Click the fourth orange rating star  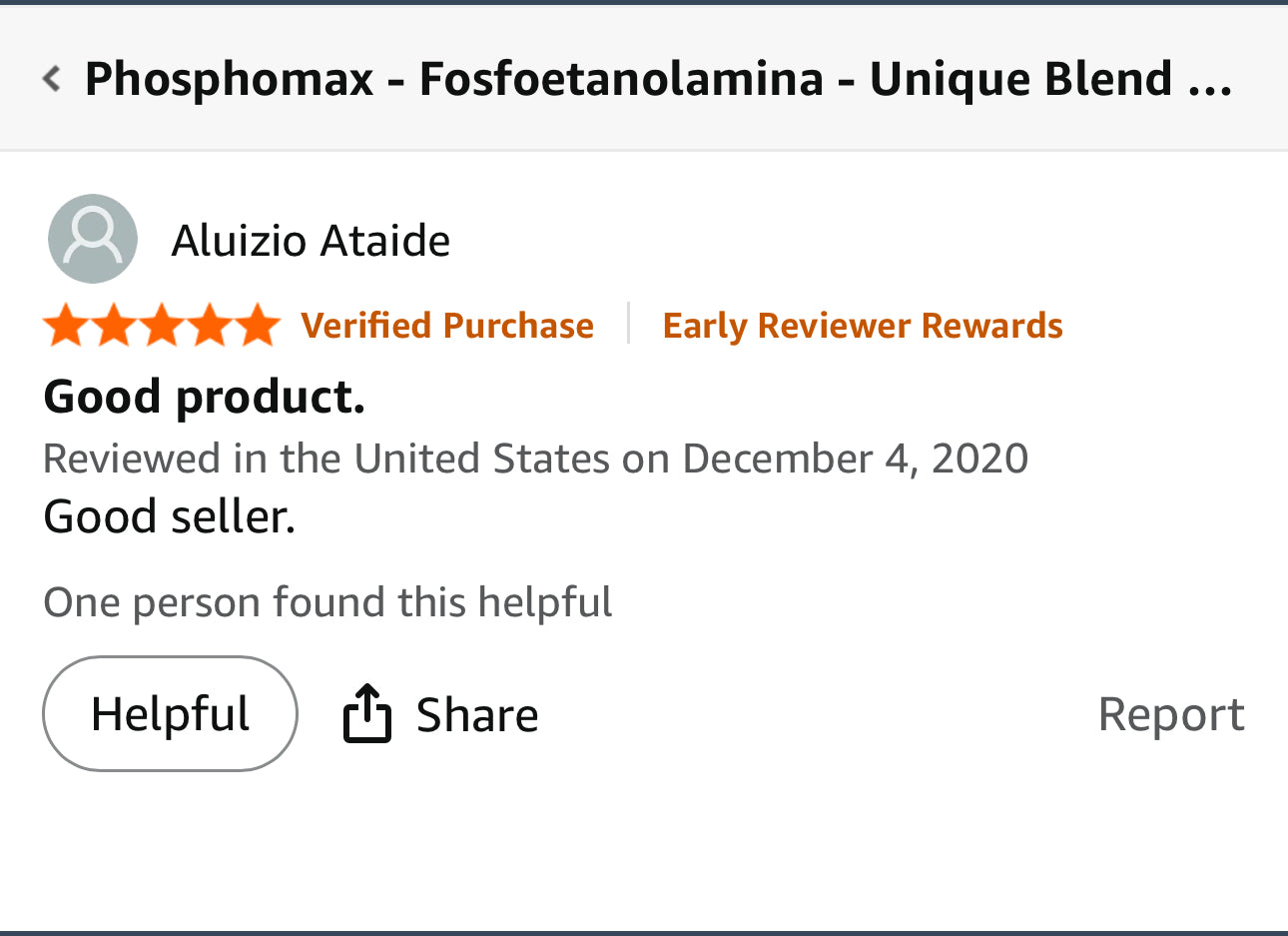[210, 326]
